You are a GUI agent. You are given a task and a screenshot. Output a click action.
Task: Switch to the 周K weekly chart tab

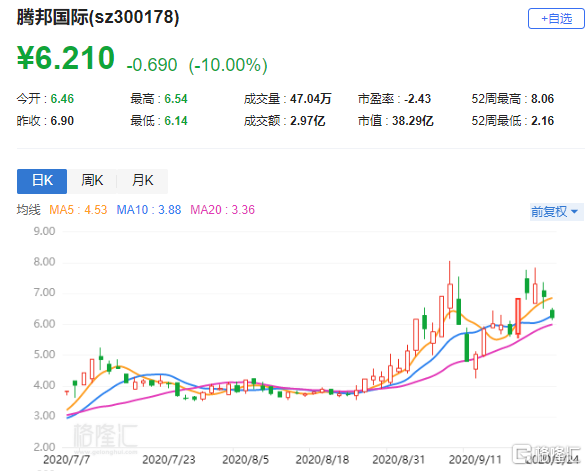point(92,181)
